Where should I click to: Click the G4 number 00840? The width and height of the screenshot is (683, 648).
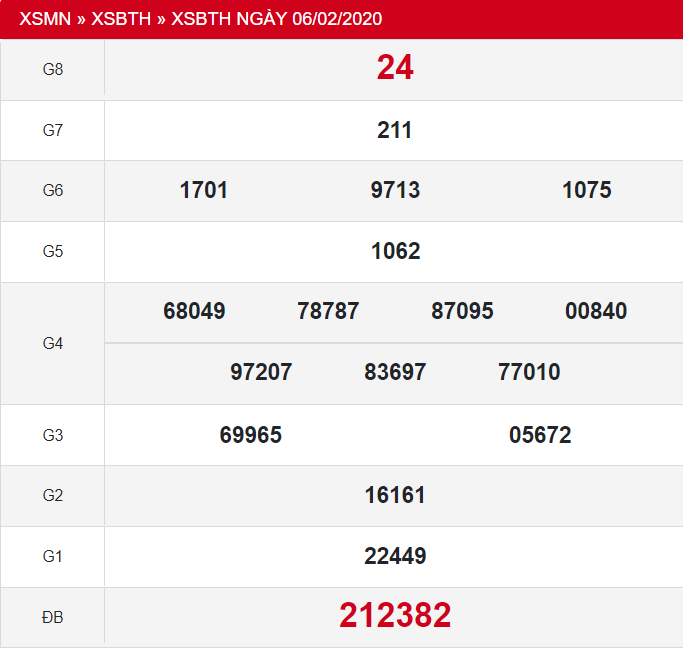click(x=596, y=311)
